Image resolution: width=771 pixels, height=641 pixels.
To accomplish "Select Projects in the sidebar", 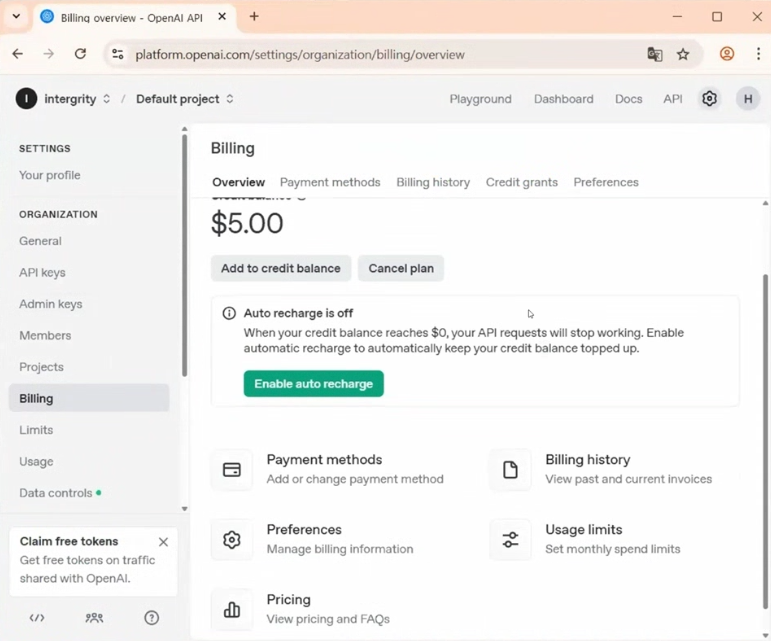I will tap(41, 367).
